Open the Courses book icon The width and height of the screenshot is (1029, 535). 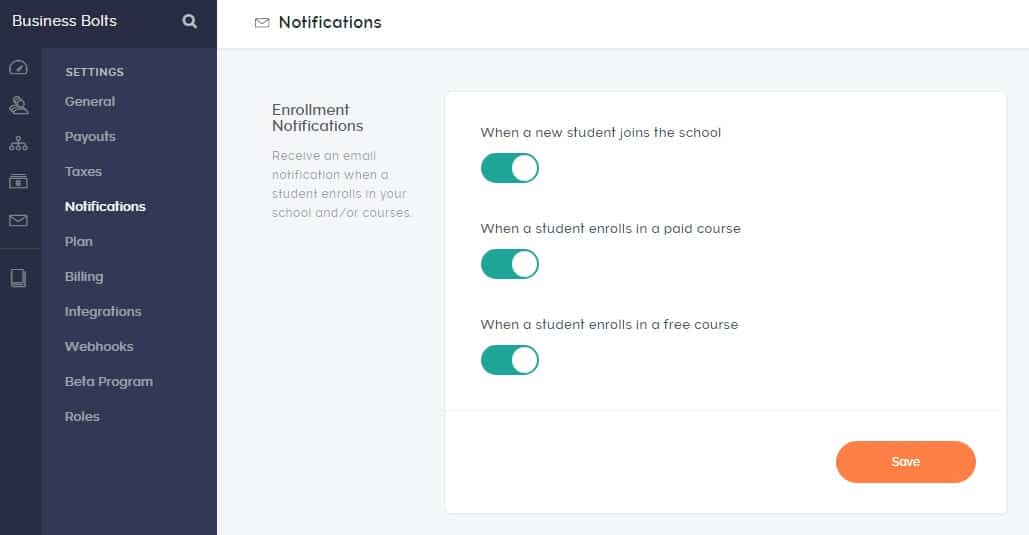18,277
